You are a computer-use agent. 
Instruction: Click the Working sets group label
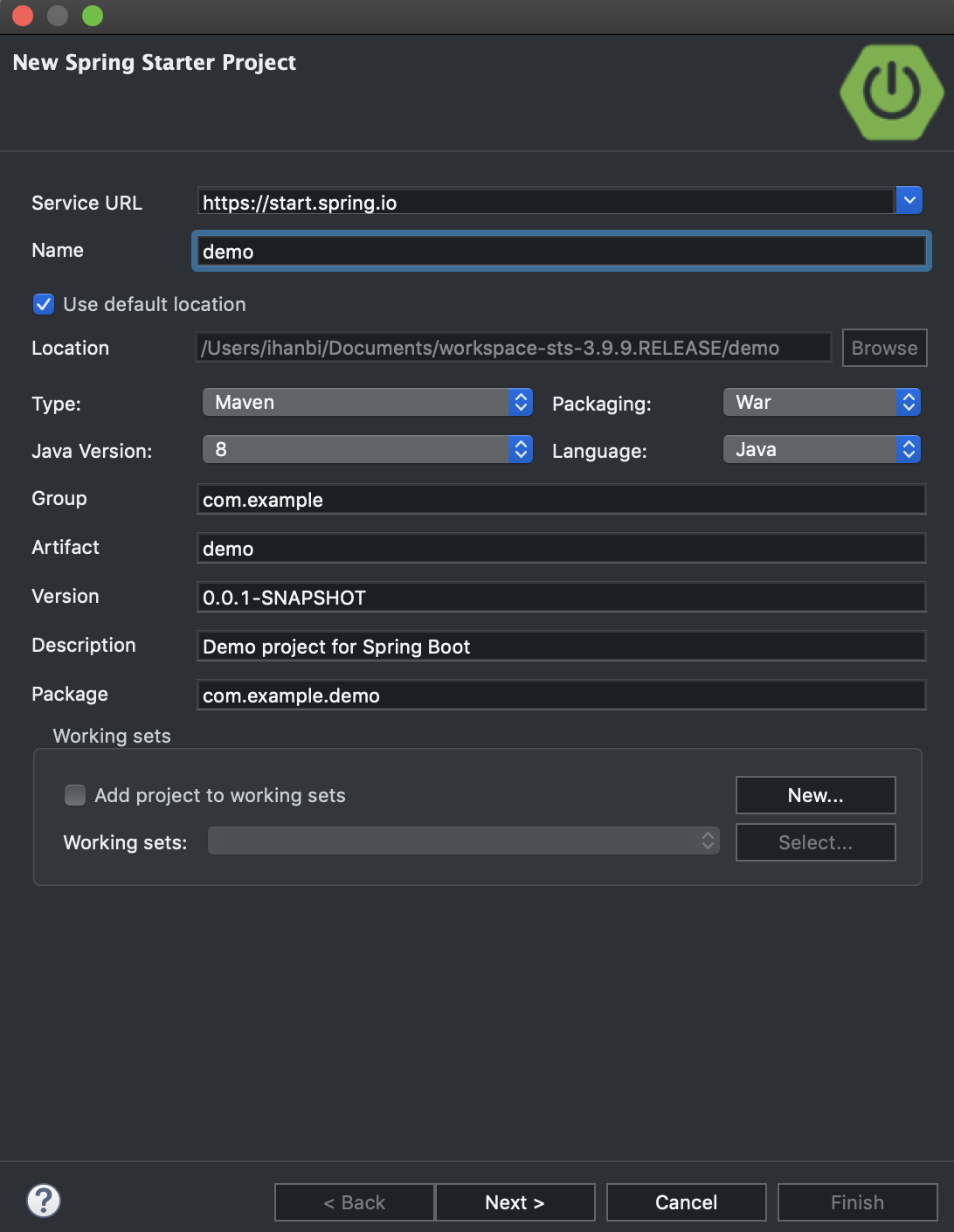(x=112, y=736)
